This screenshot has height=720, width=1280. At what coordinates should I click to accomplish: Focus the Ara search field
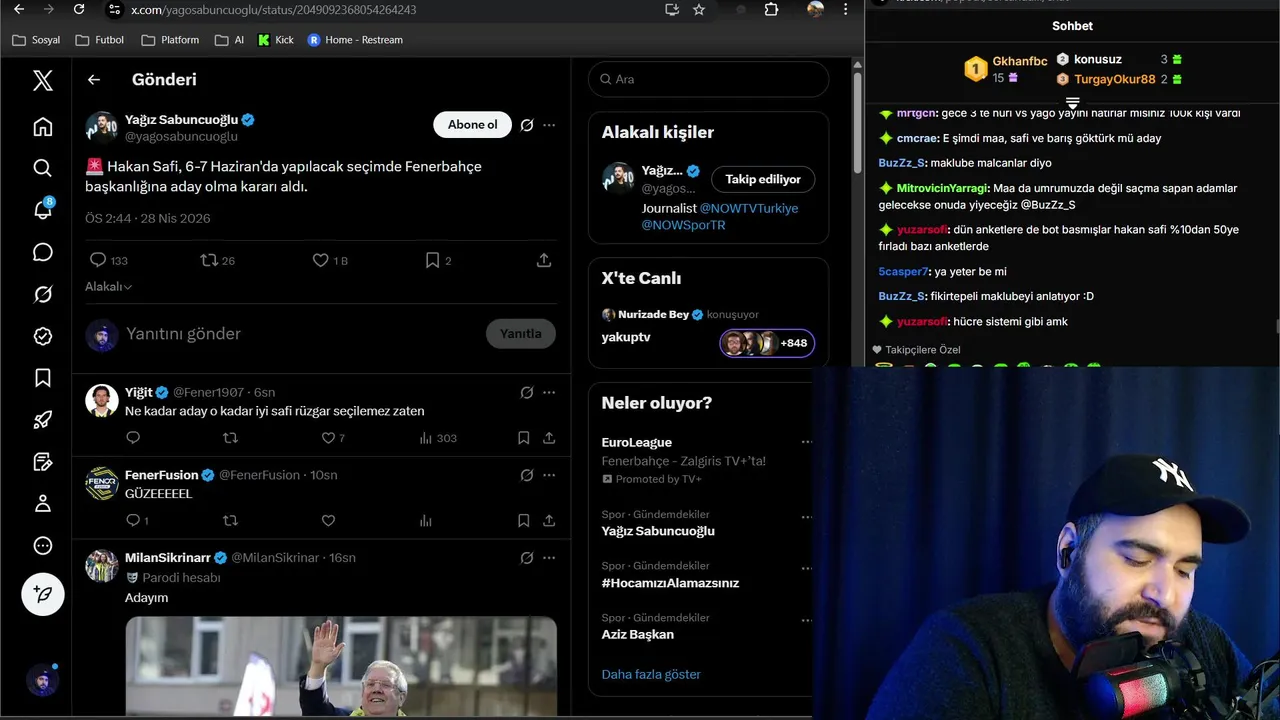click(x=709, y=79)
